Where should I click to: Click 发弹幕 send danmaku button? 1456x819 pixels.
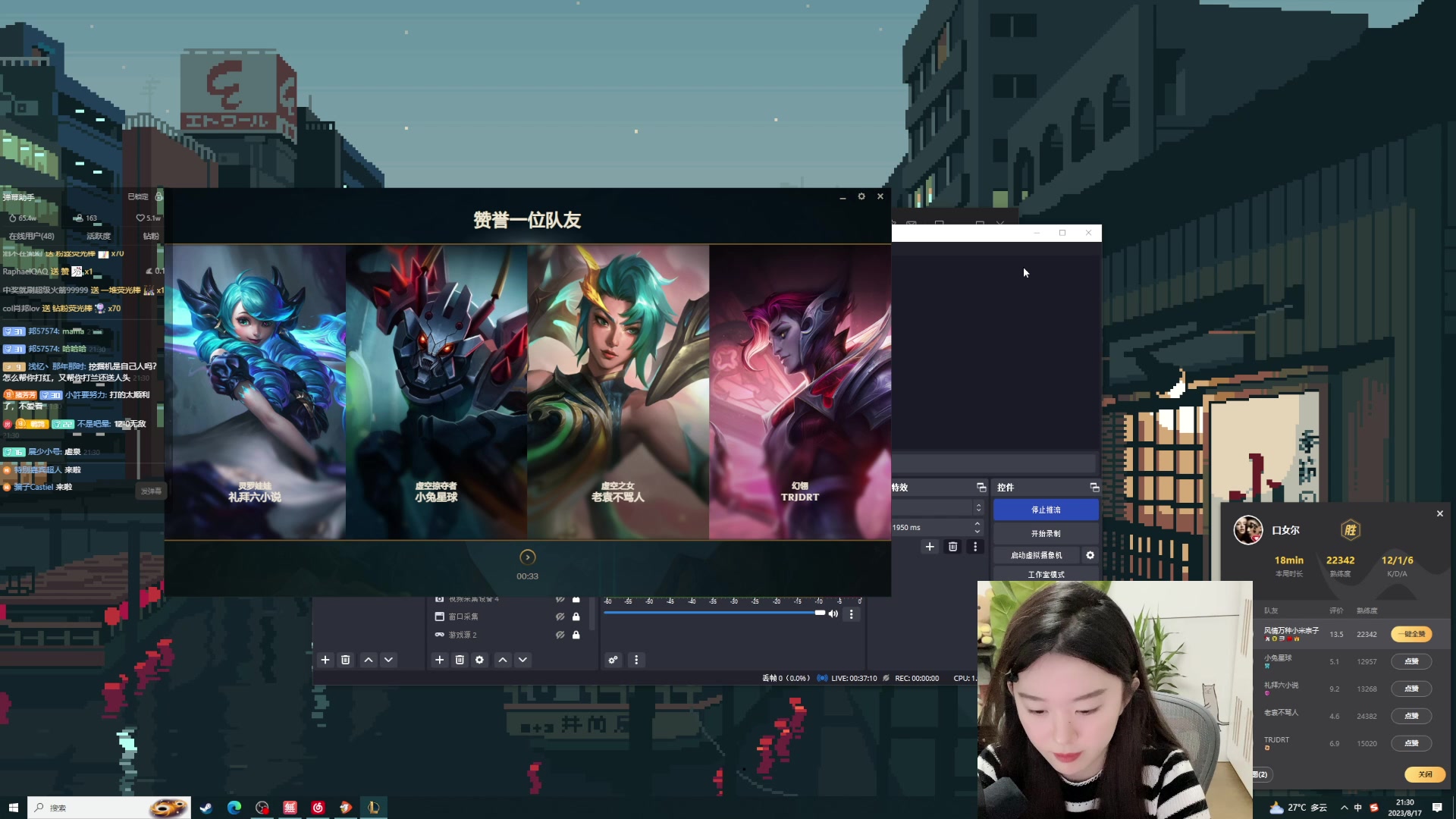click(151, 491)
